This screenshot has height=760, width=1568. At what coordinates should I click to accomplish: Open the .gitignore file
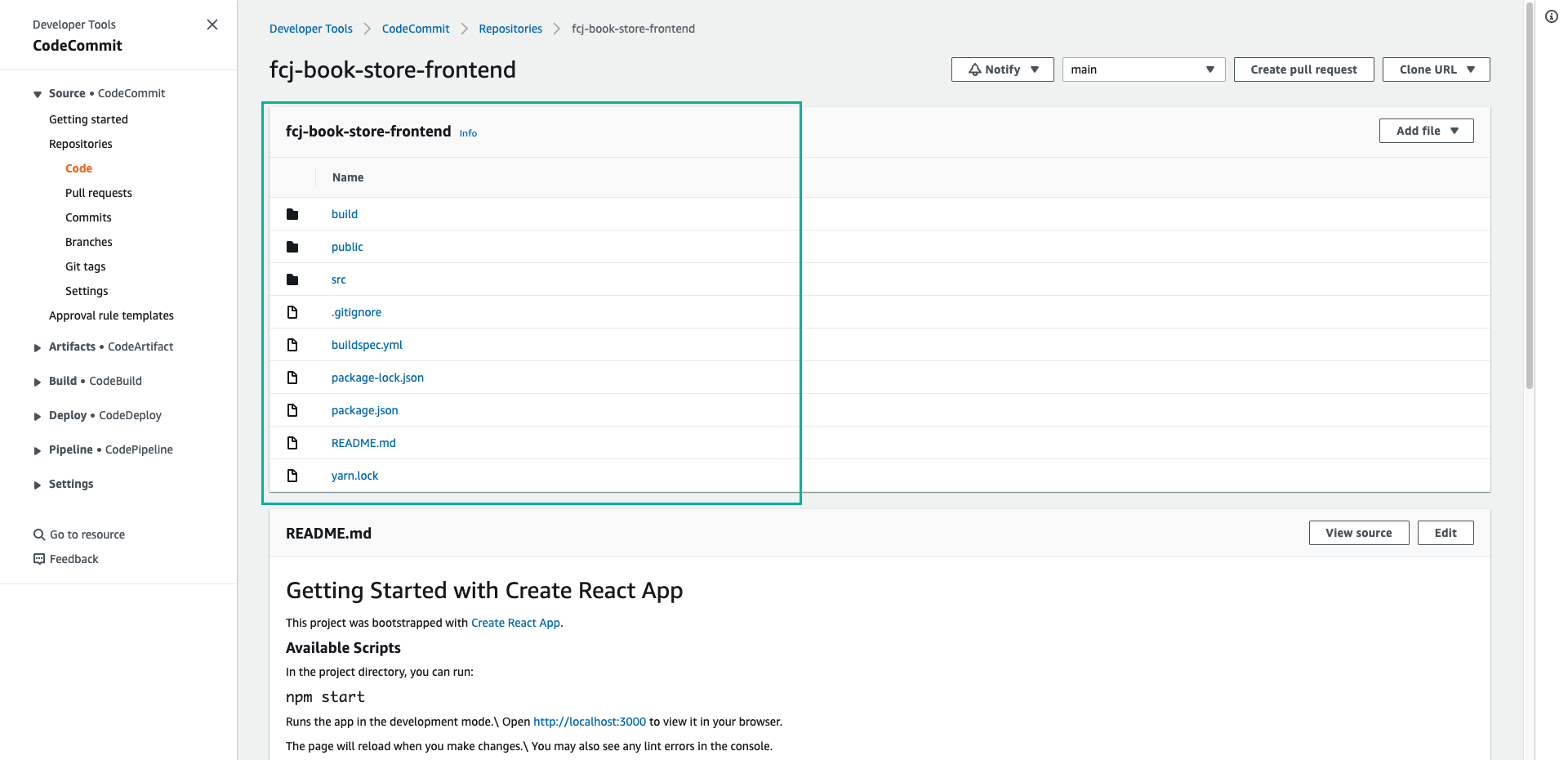click(x=356, y=312)
